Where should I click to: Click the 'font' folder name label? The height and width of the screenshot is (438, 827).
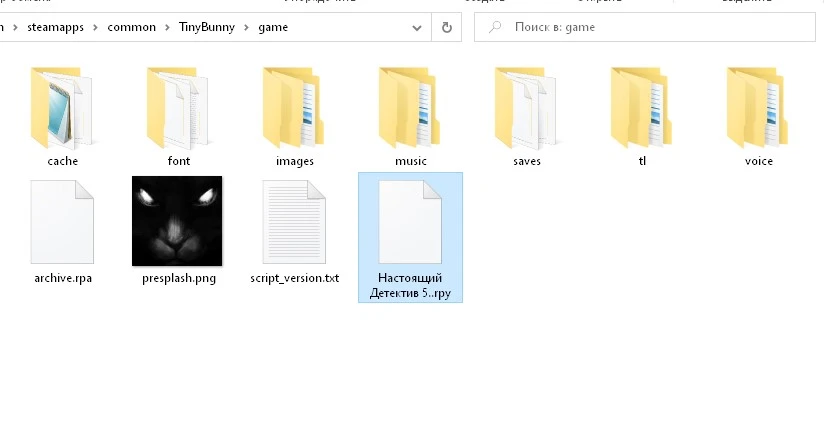(x=179, y=161)
